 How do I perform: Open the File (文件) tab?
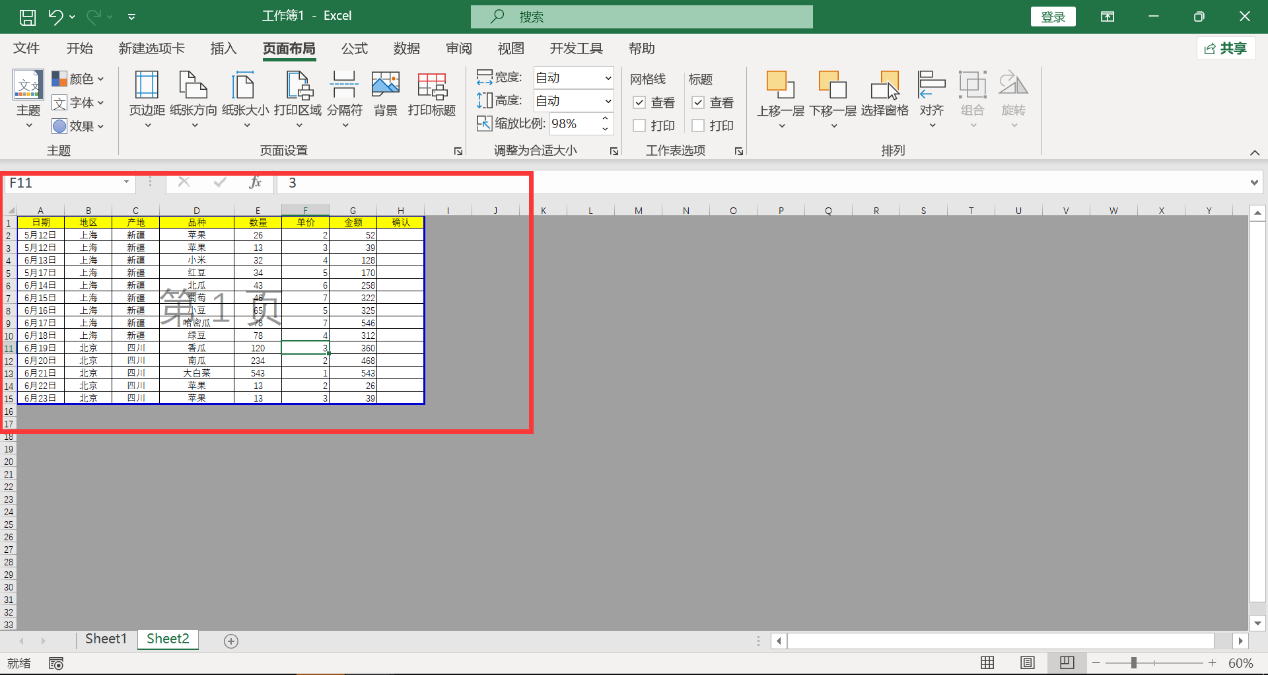click(27, 48)
